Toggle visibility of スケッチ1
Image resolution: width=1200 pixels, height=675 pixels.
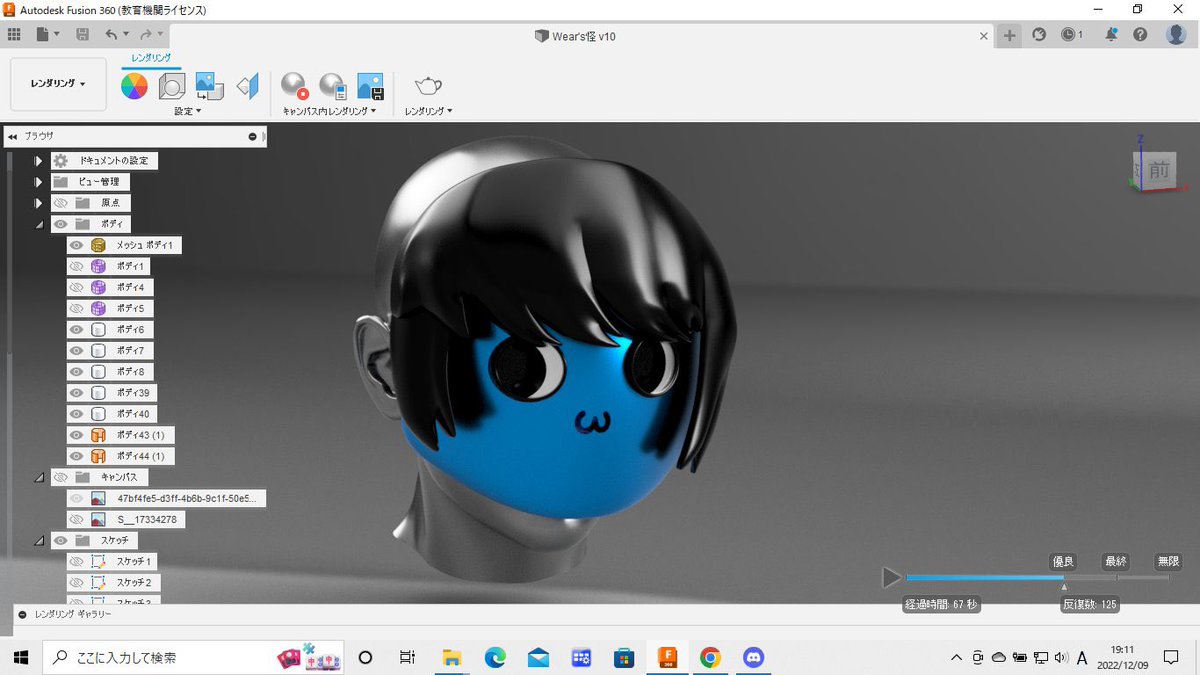(x=75, y=561)
